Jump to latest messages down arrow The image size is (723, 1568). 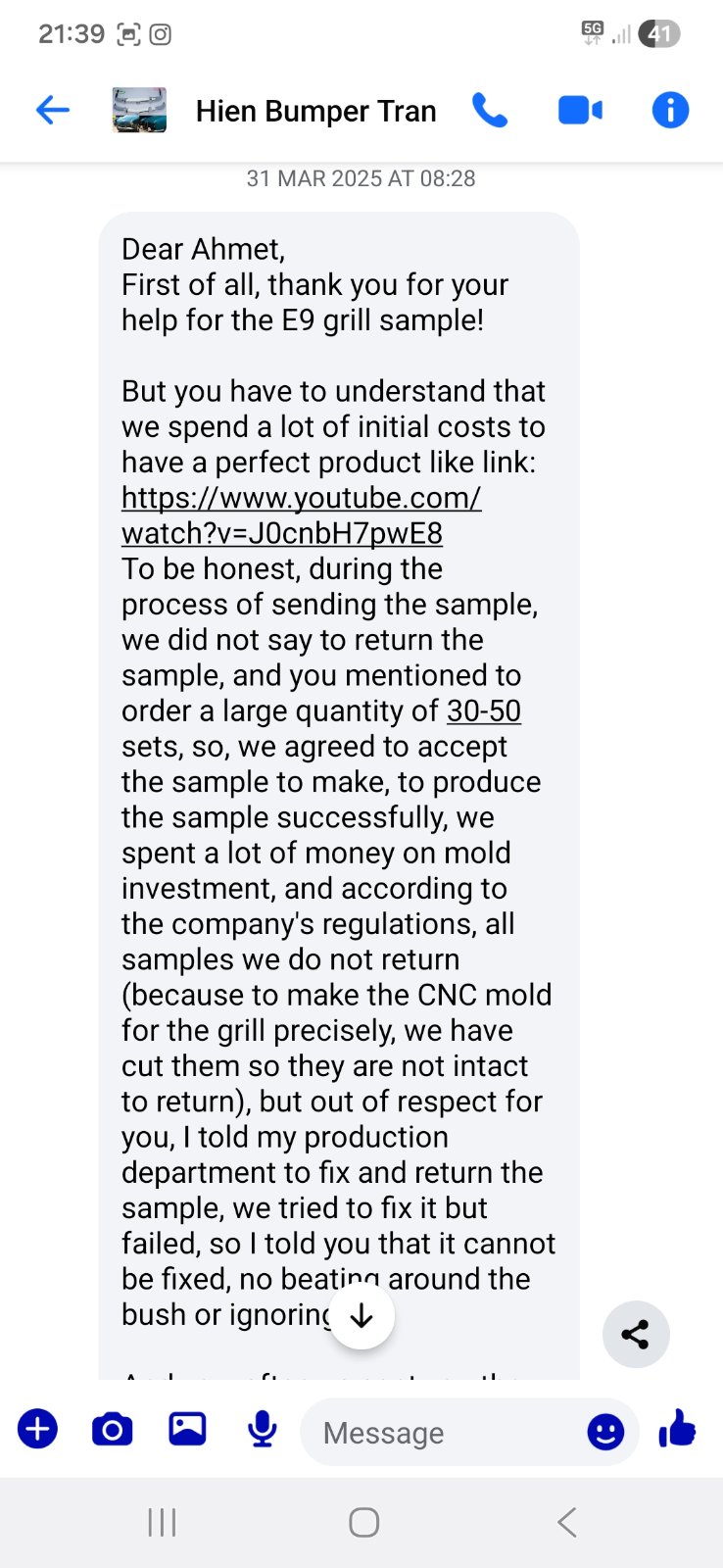[x=361, y=1316]
